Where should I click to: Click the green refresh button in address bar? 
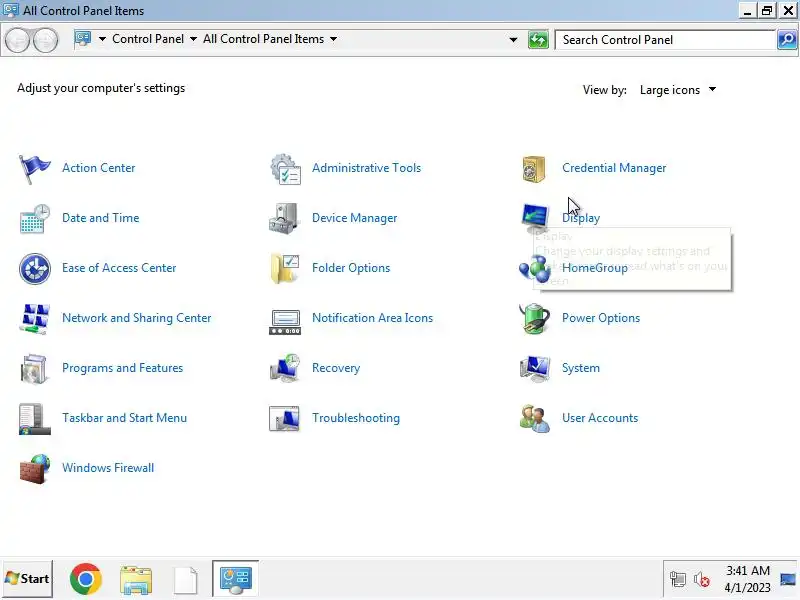tap(538, 39)
